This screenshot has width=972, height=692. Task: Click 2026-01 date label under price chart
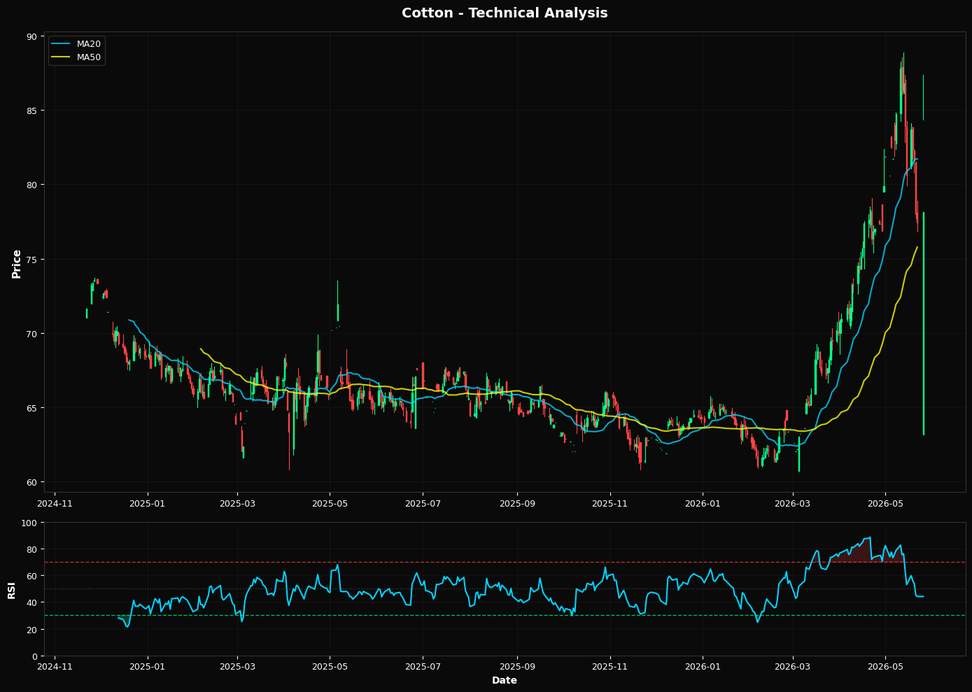point(703,503)
